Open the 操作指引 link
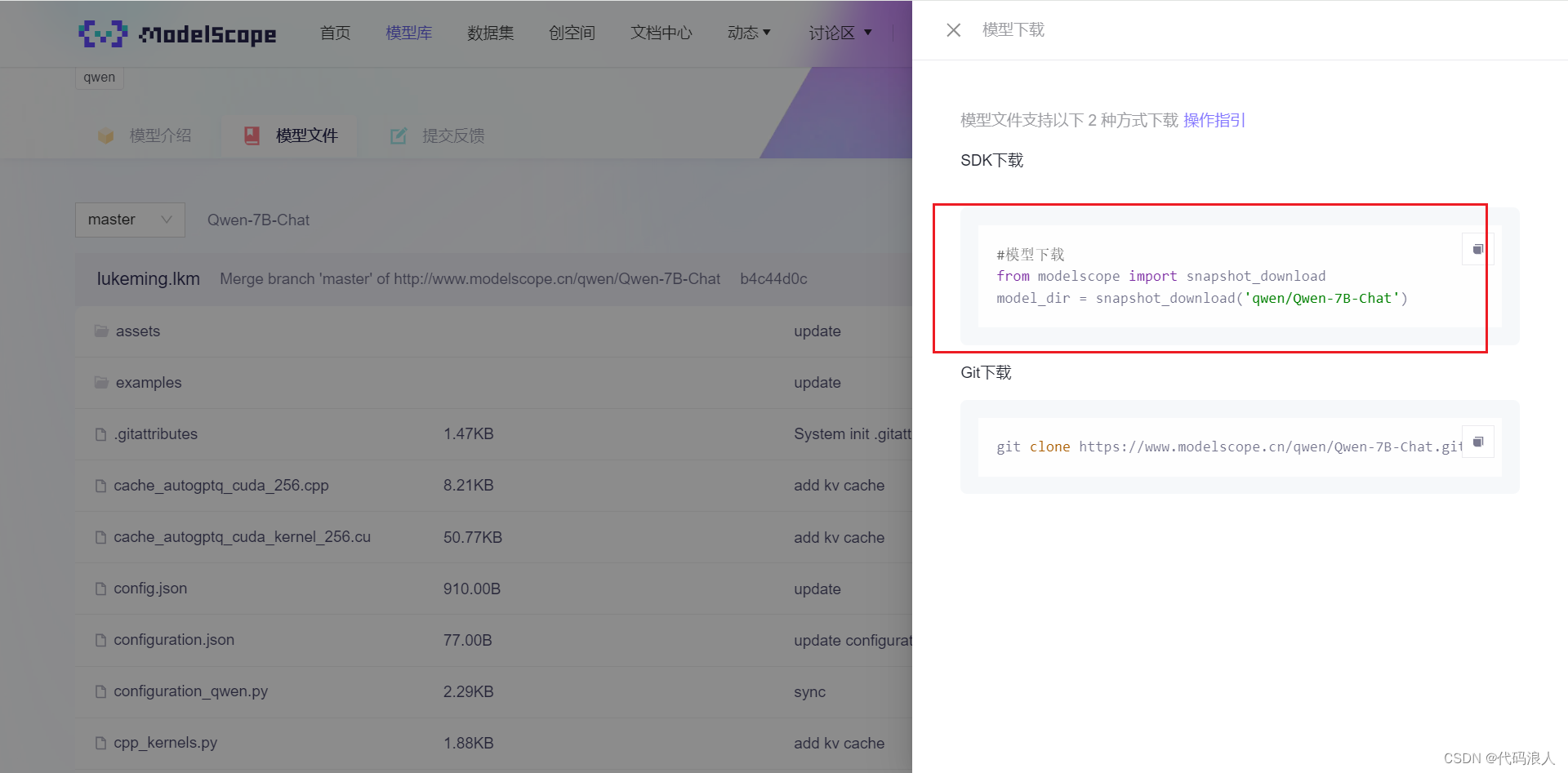Screen dimensions: 1568x773 pyautogui.click(x=1214, y=120)
